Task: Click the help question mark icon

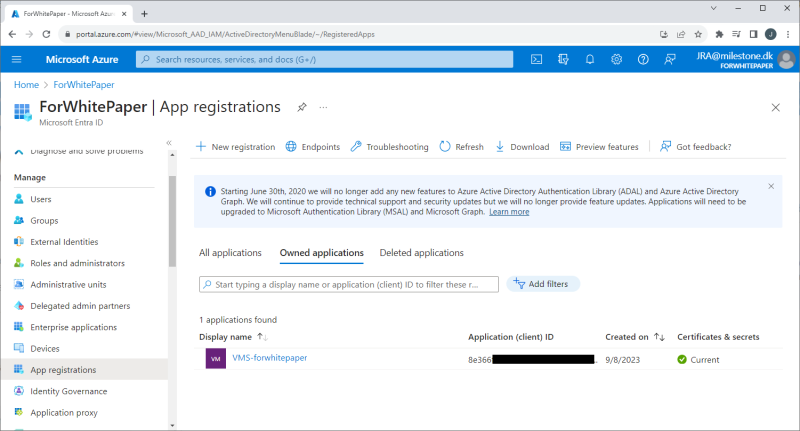Action: (x=642, y=59)
